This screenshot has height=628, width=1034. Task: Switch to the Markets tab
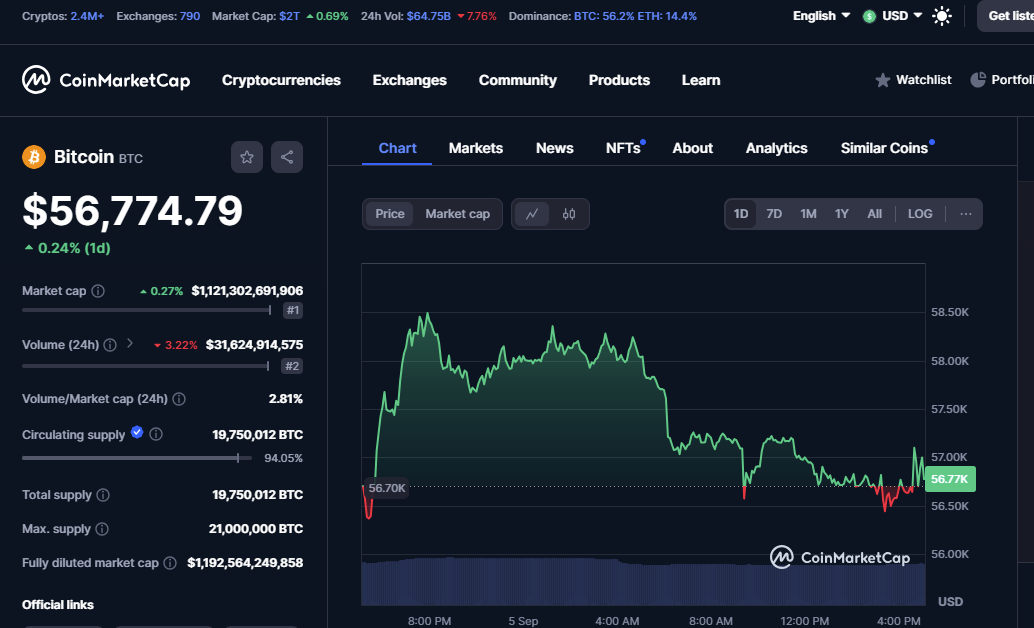[x=475, y=148]
